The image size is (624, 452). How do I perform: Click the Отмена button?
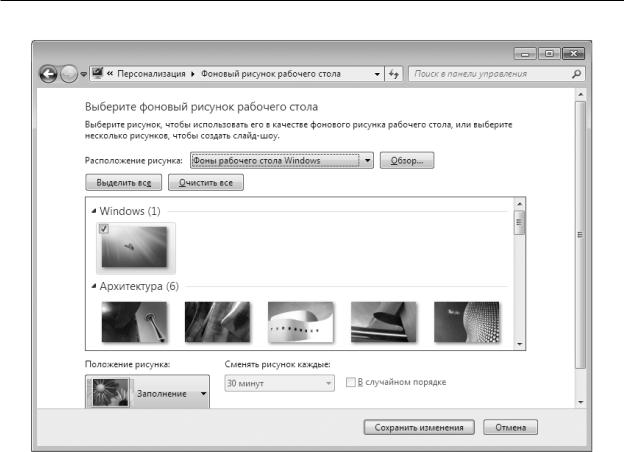(x=511, y=427)
